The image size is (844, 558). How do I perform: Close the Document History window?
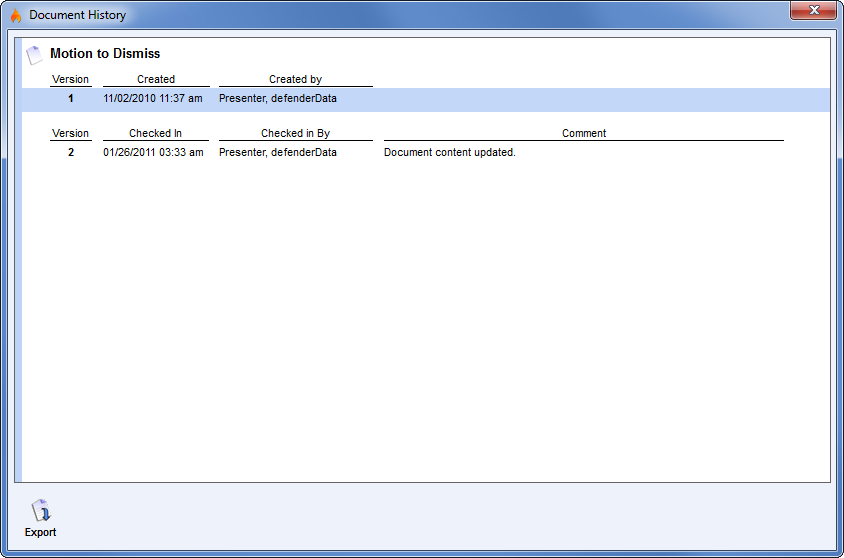pos(813,11)
